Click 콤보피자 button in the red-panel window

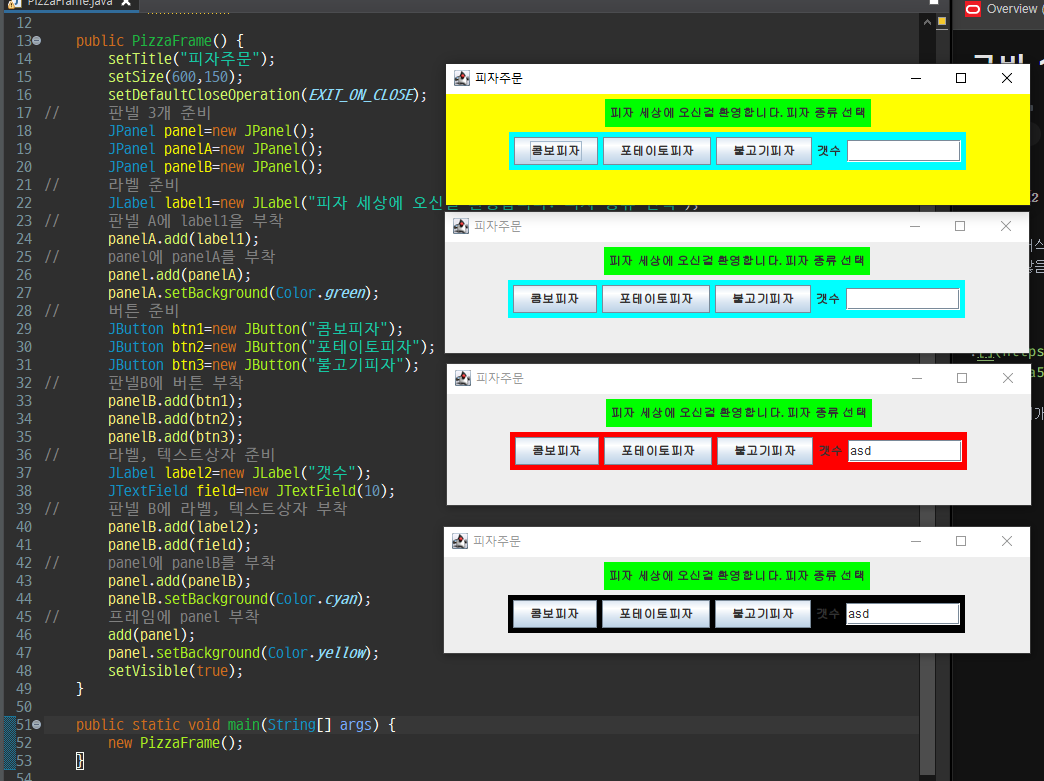pyautogui.click(x=557, y=451)
